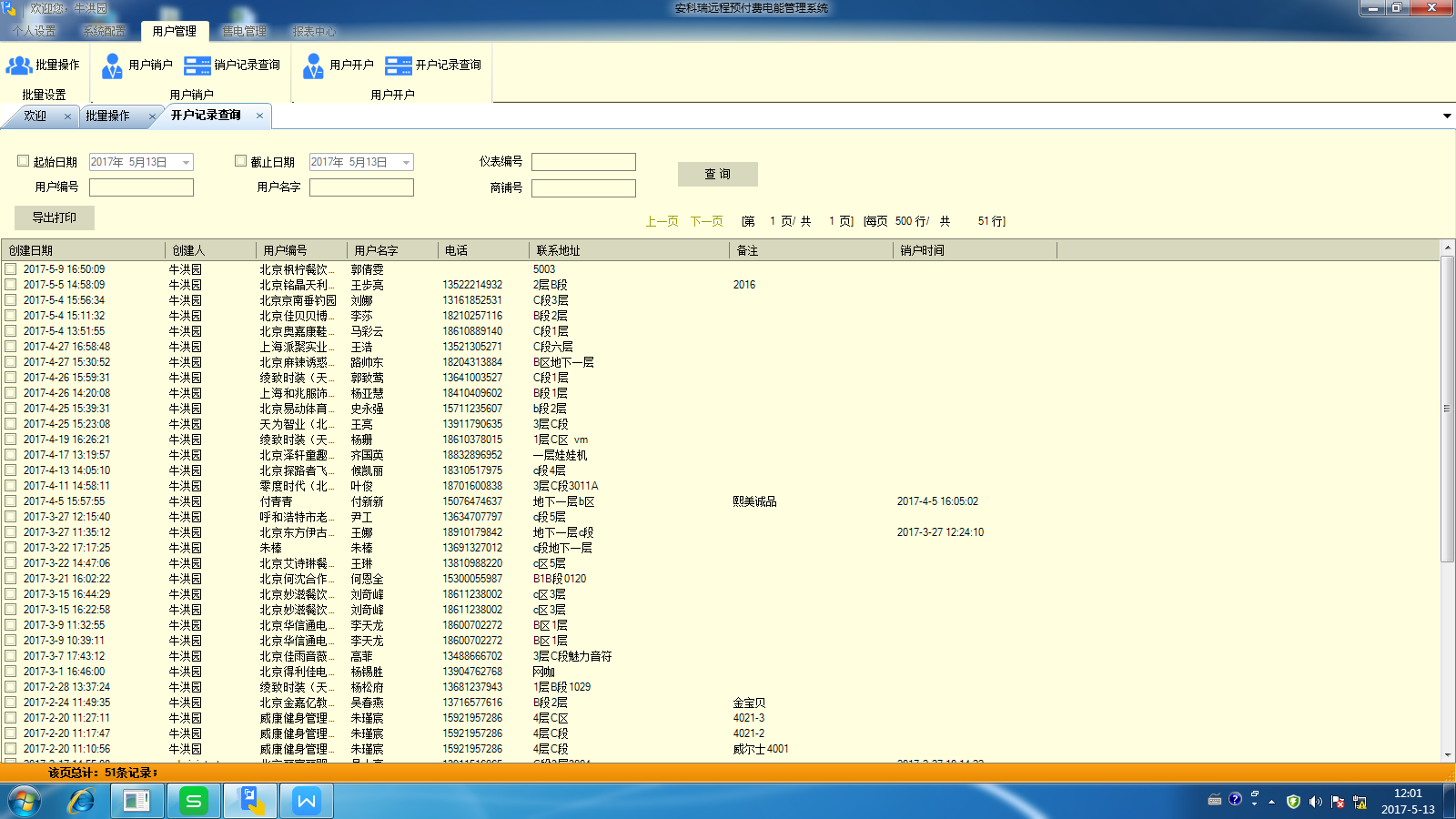
Task: Open the 批量操作 batch operation icon
Action: click(19, 66)
